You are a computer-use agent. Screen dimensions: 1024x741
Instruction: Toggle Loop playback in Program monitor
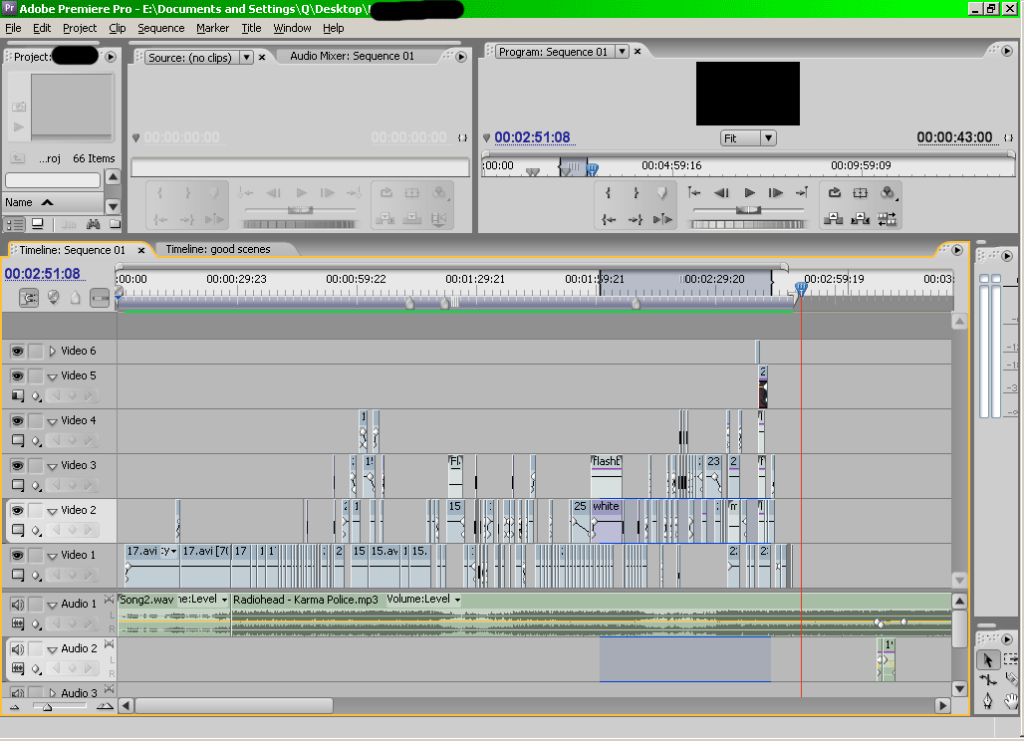tap(835, 193)
